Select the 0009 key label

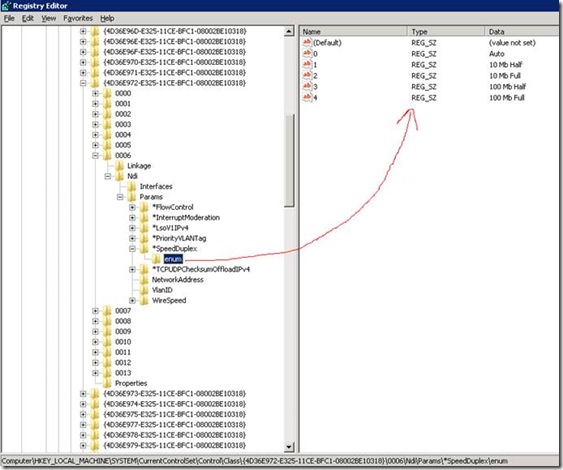pyautogui.click(x=123, y=331)
